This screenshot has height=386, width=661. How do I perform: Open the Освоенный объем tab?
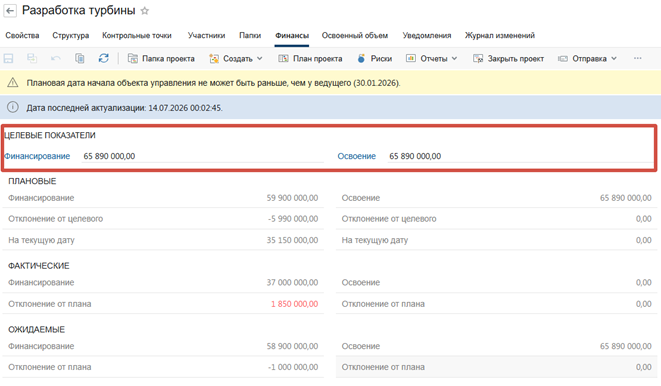click(x=355, y=35)
